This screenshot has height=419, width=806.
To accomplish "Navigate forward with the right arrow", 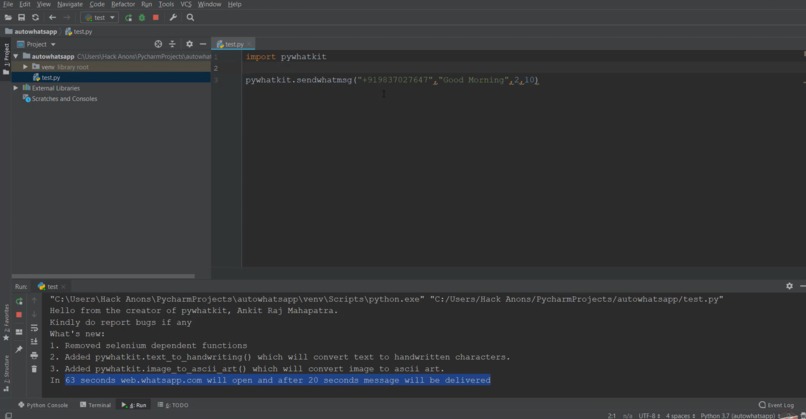I will pyautogui.click(x=67, y=17).
